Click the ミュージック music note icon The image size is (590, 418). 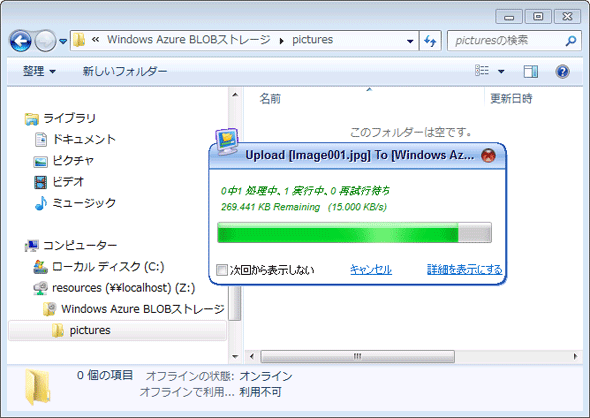pyautogui.click(x=41, y=203)
